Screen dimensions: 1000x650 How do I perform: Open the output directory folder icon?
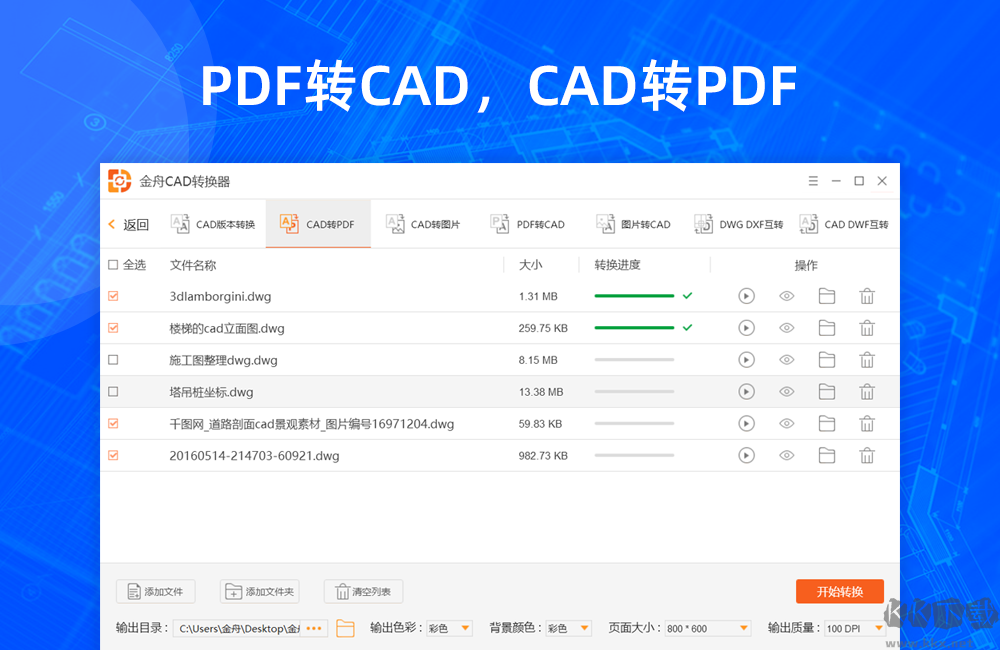tap(344, 627)
